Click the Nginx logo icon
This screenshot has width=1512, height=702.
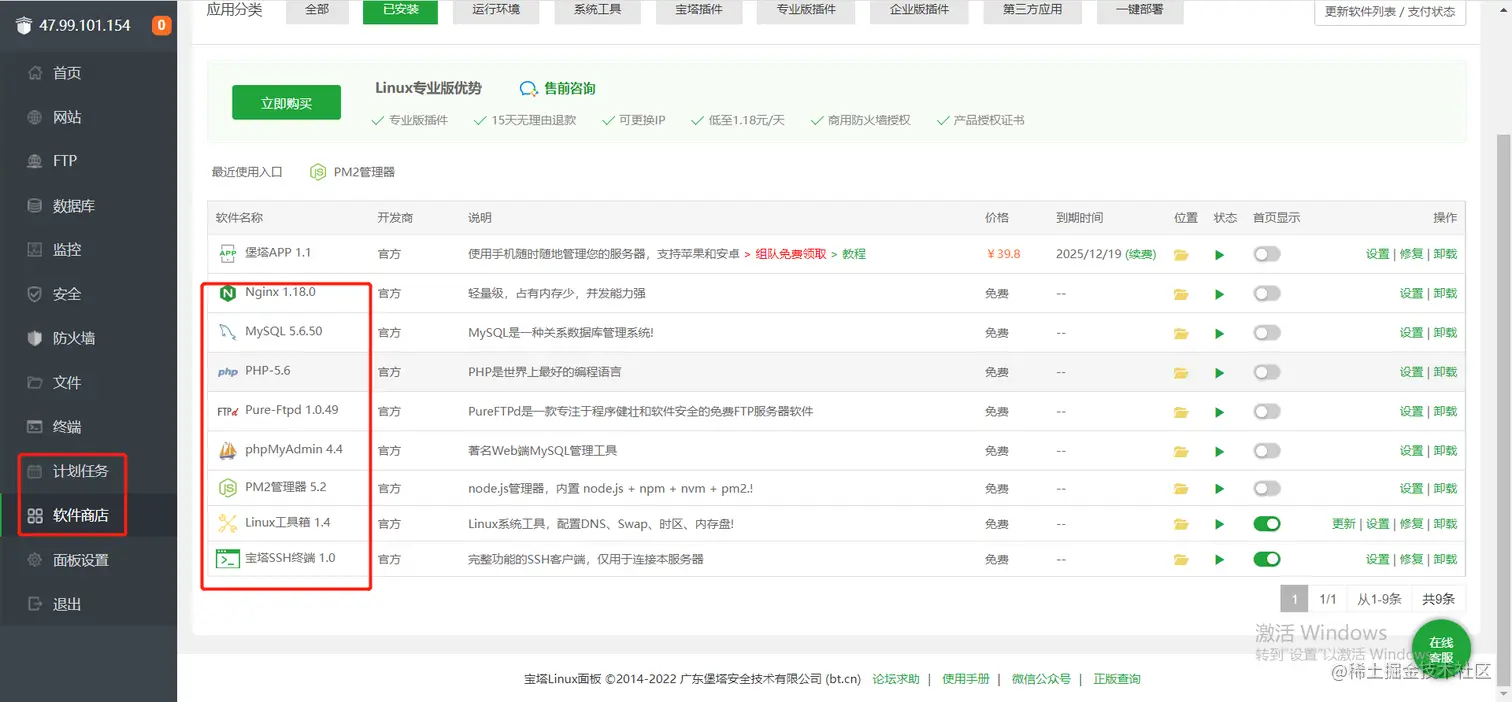coord(227,293)
